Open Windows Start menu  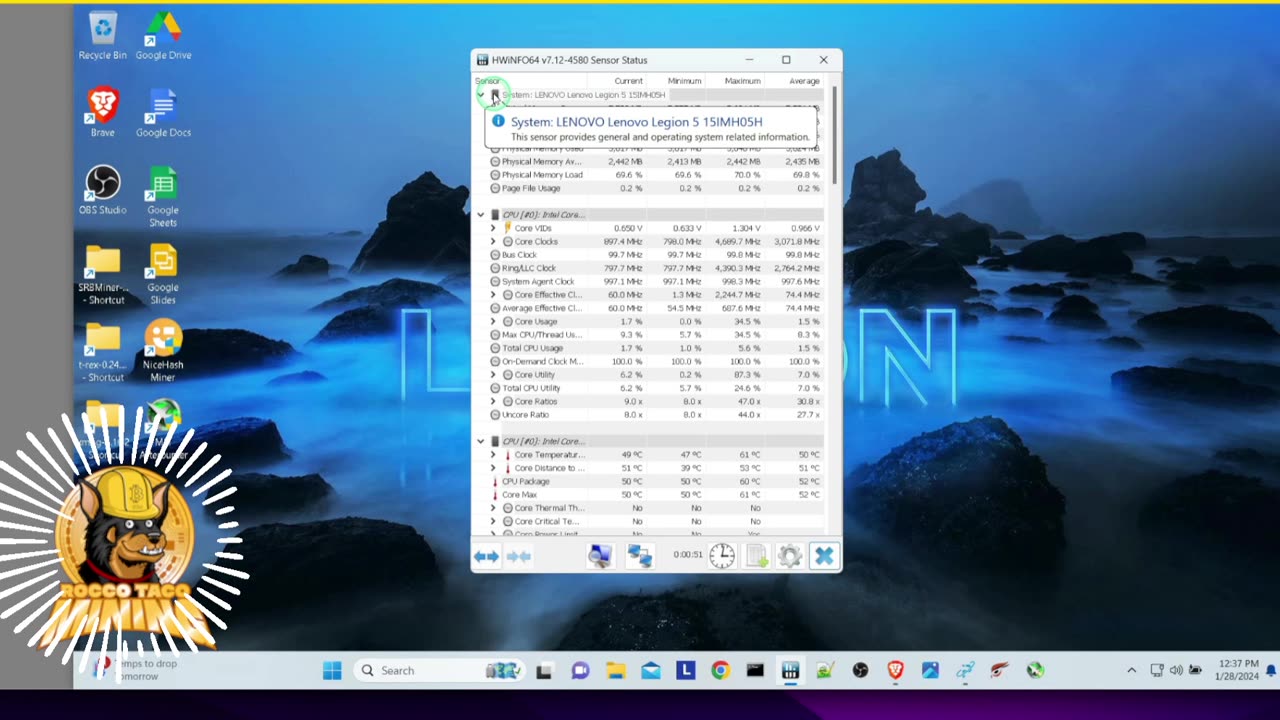[x=332, y=670]
